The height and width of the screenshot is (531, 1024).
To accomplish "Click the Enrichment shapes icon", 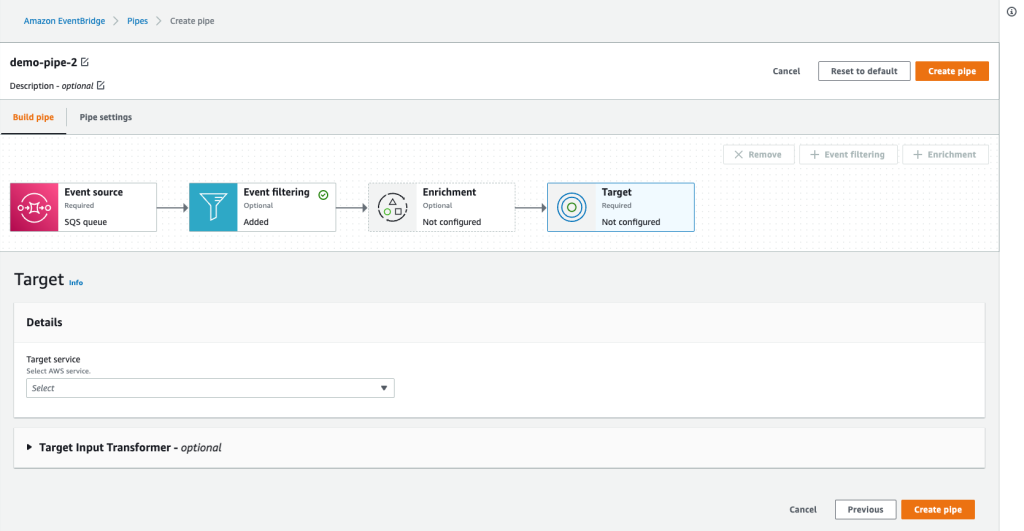I will [x=392, y=207].
